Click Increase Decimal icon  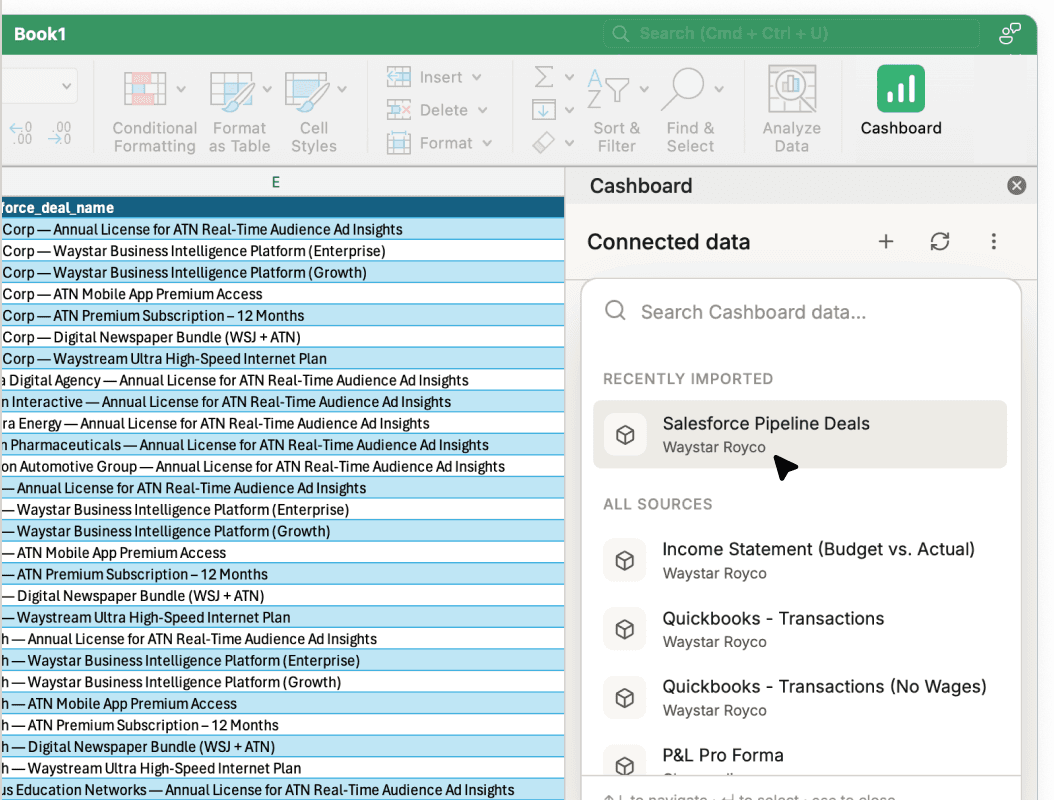coord(21,132)
